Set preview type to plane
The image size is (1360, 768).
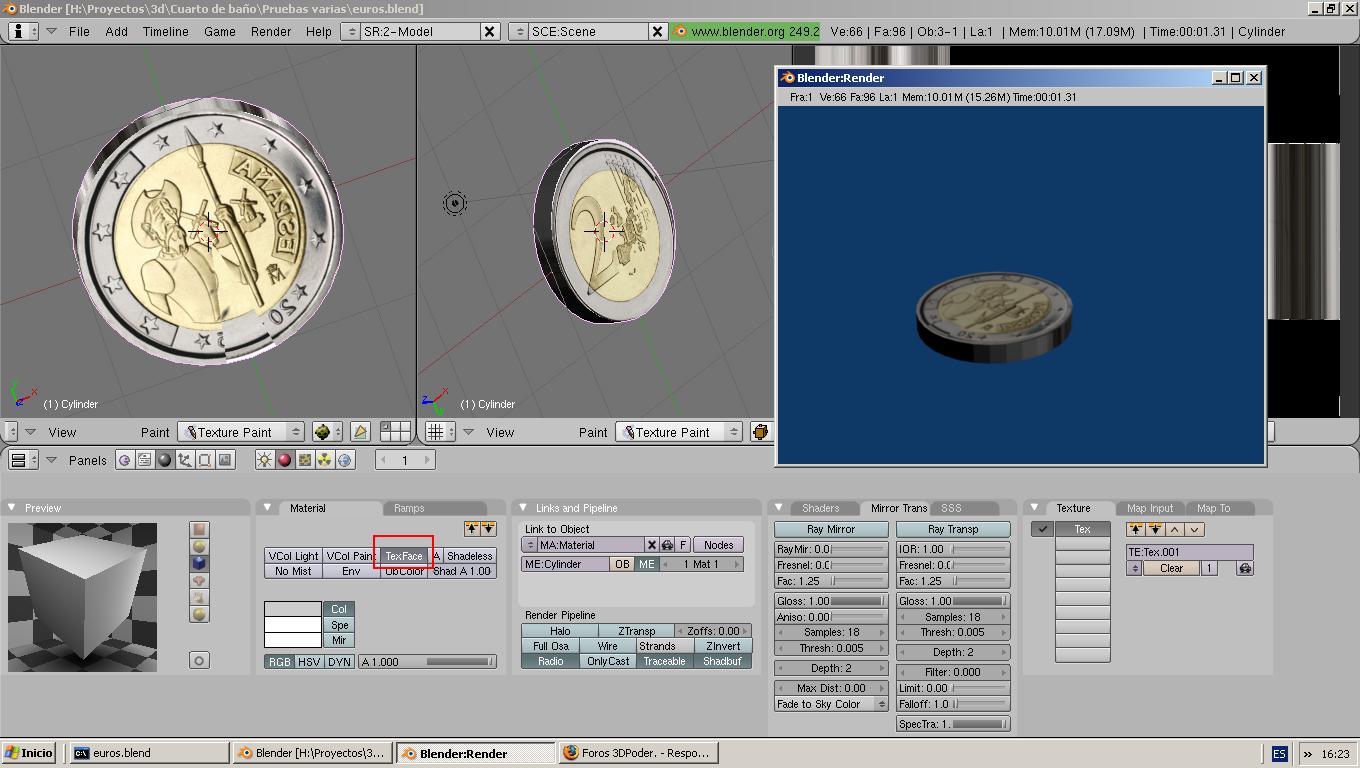pos(199,530)
